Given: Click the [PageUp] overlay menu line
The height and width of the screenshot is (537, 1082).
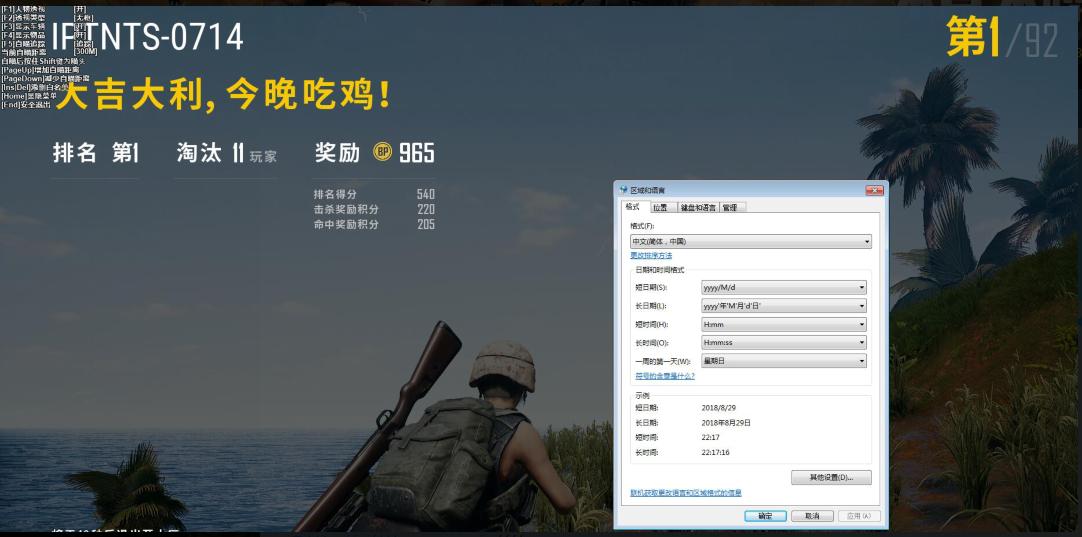Looking at the screenshot, I should click(x=40, y=70).
